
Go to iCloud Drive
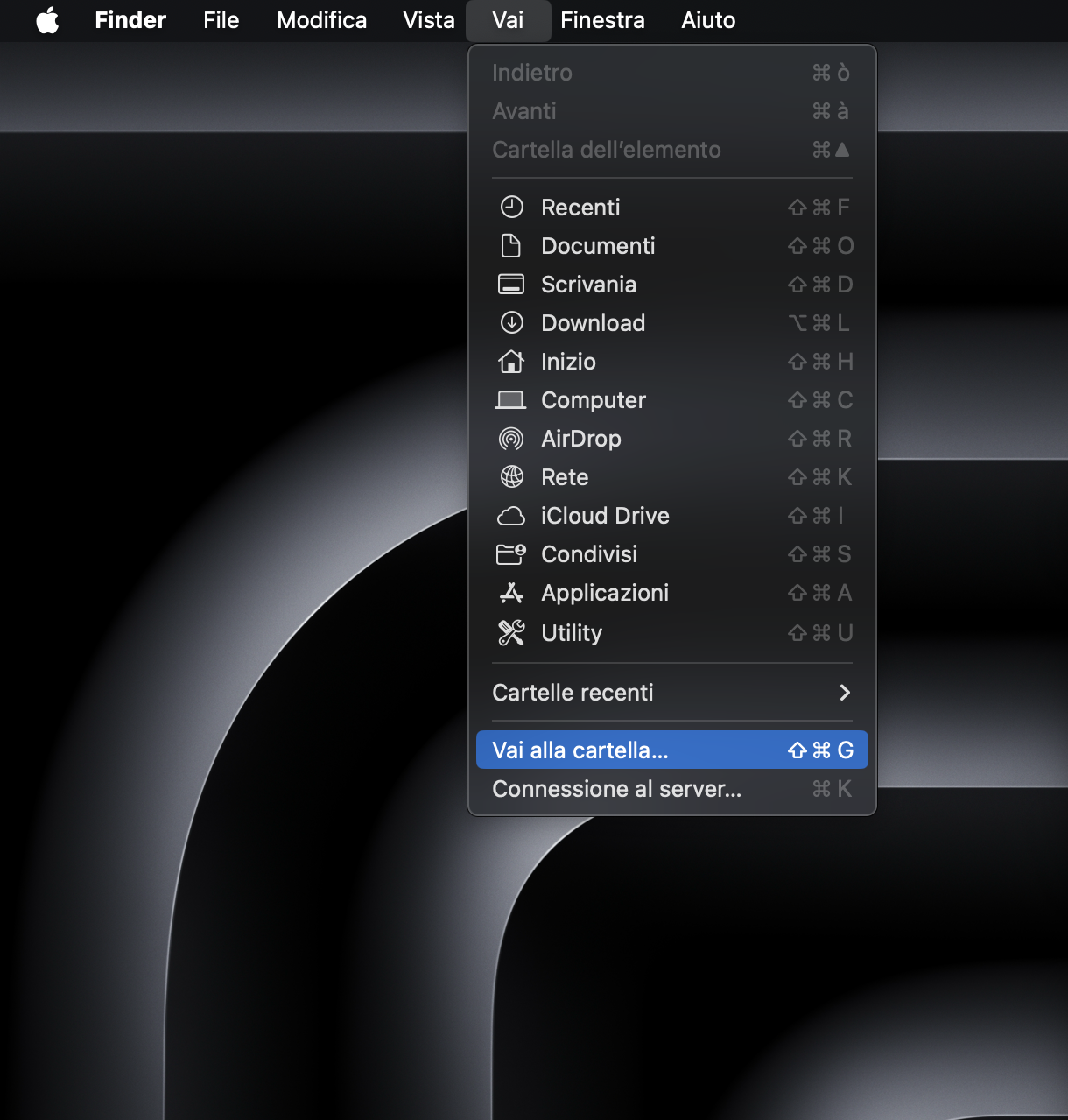(604, 516)
